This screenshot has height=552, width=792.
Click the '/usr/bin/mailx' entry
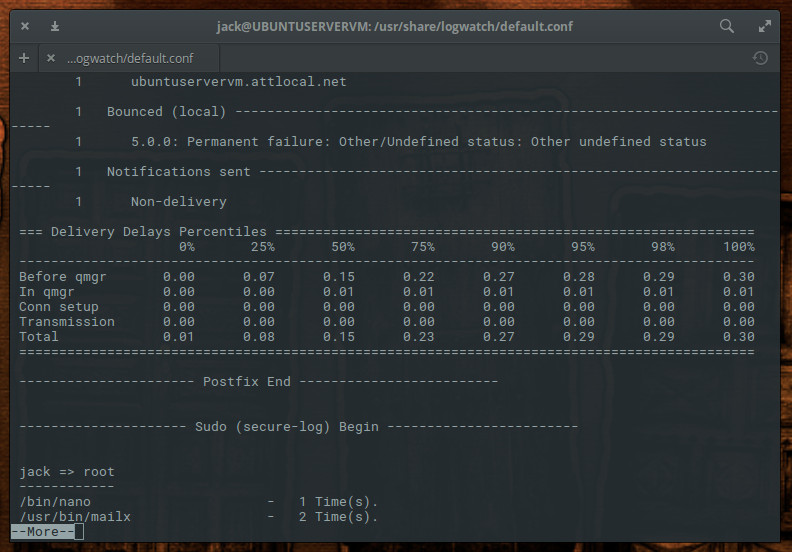click(x=75, y=517)
